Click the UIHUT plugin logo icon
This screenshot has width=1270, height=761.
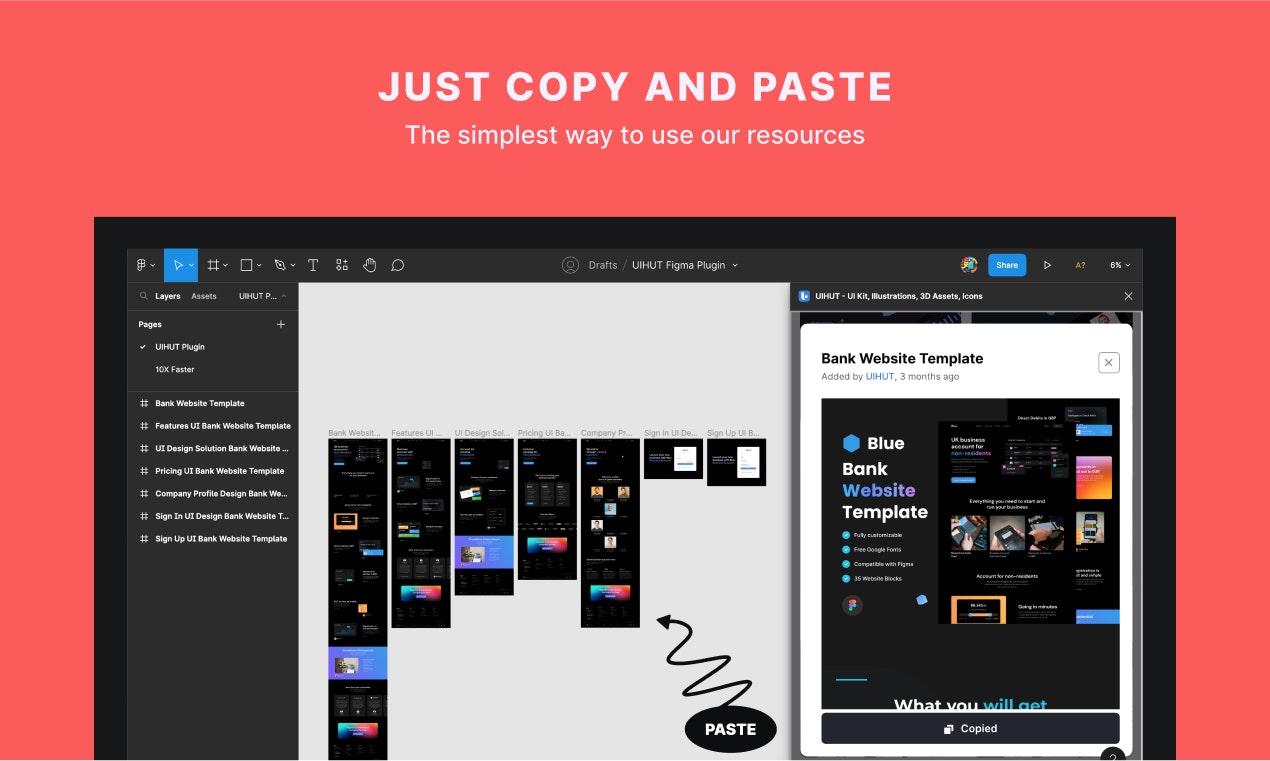[x=804, y=296]
